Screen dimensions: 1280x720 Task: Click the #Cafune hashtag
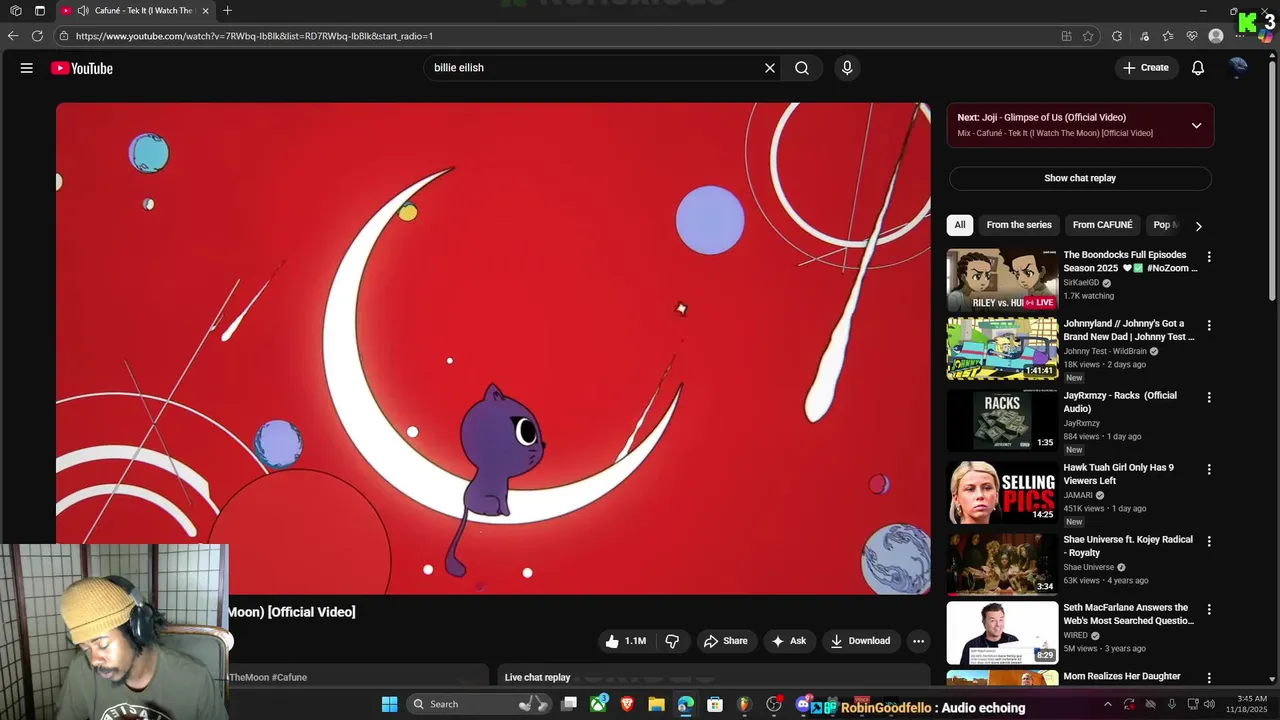tap(289, 677)
